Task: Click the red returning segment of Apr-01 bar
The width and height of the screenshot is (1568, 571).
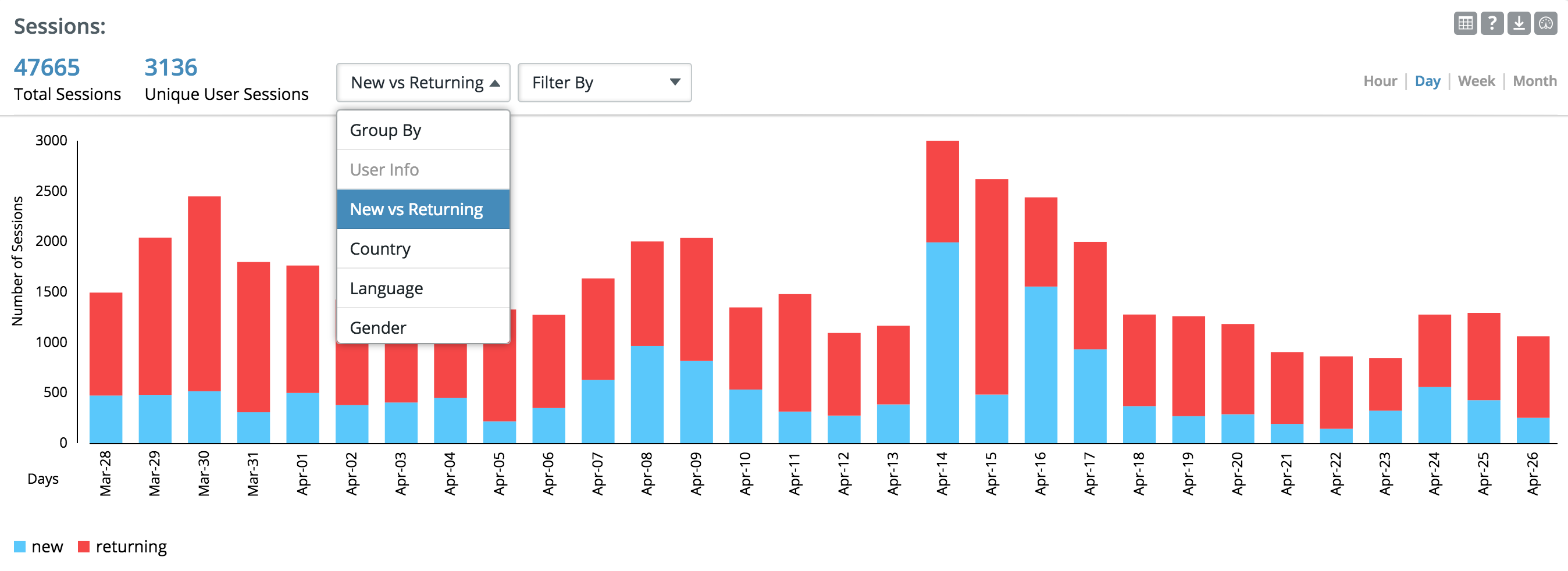Action: pos(302,329)
